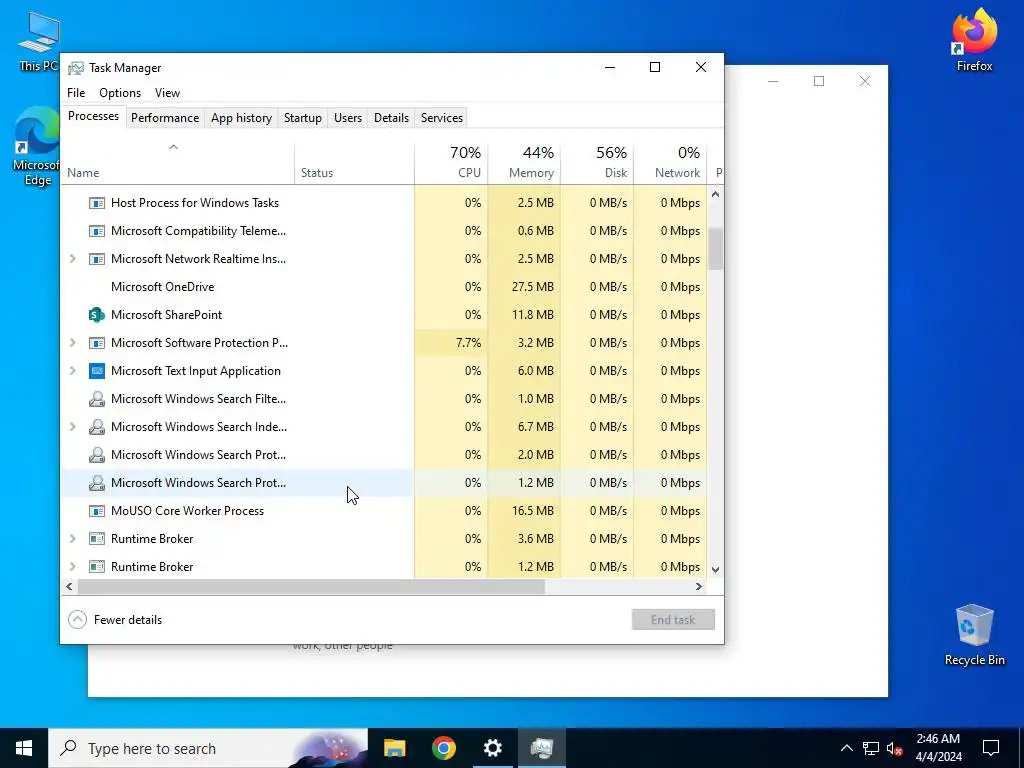Sort processes by CPU column

tap(451, 162)
